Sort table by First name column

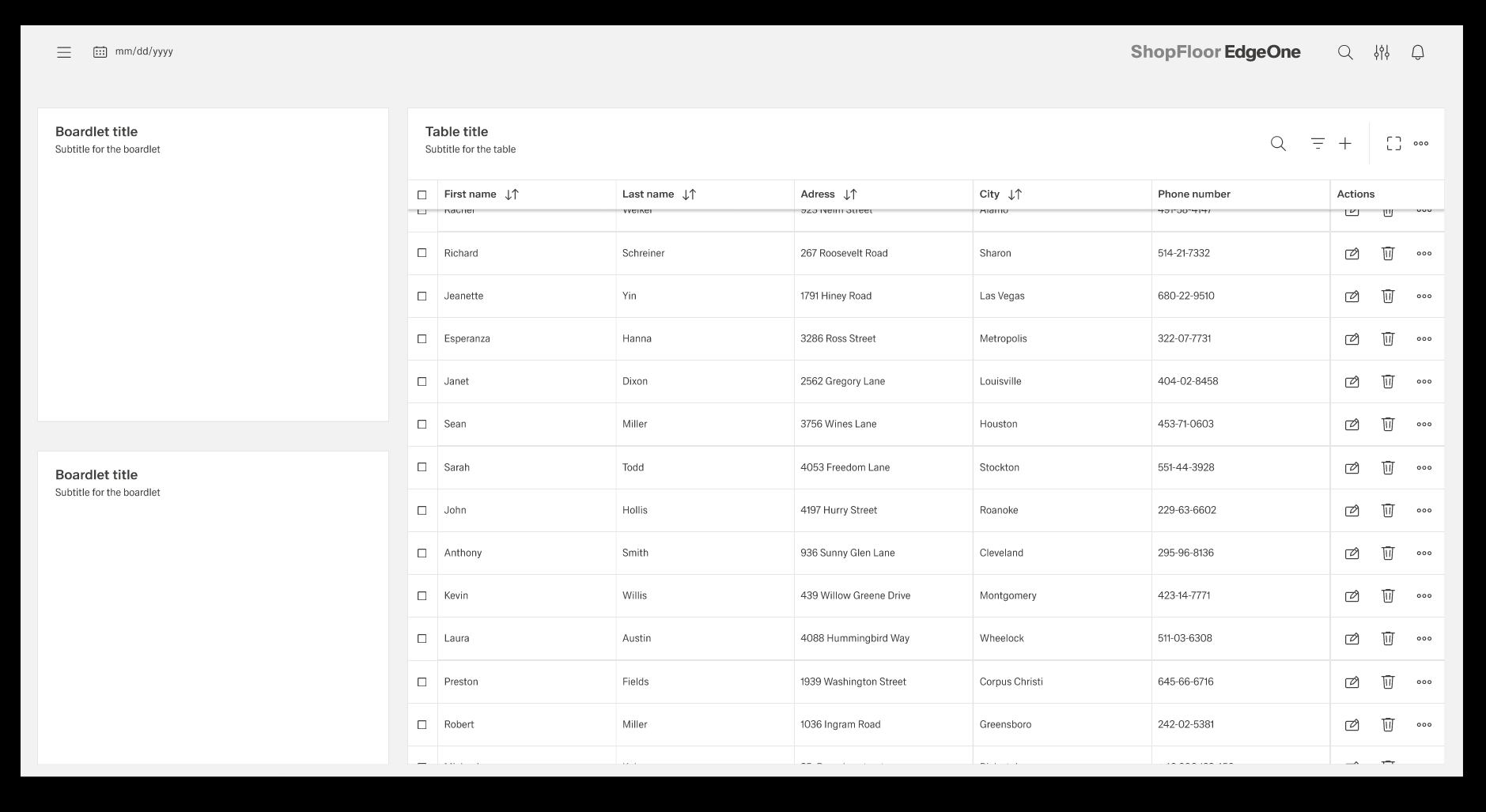tap(512, 195)
